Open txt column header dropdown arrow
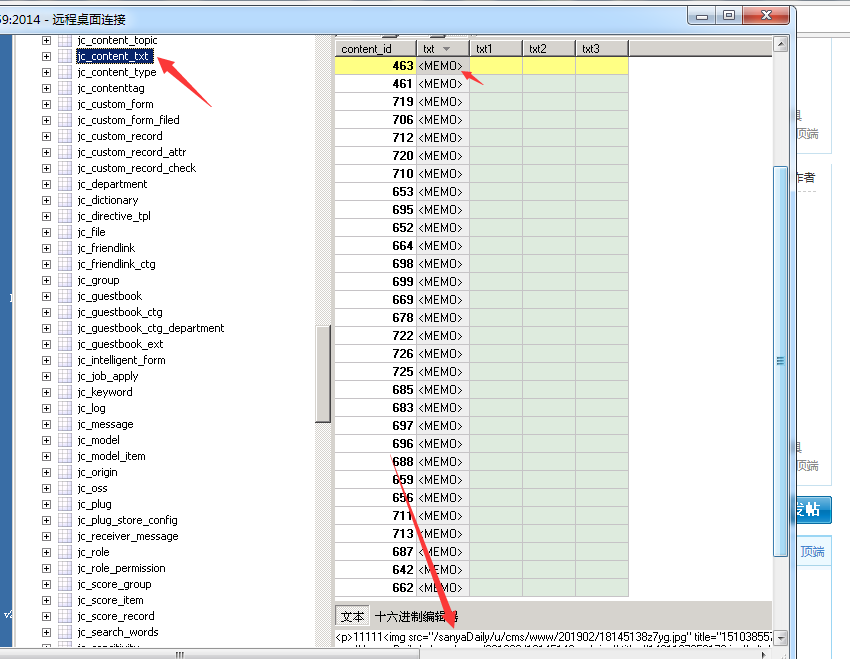The image size is (850, 659). tap(446, 49)
